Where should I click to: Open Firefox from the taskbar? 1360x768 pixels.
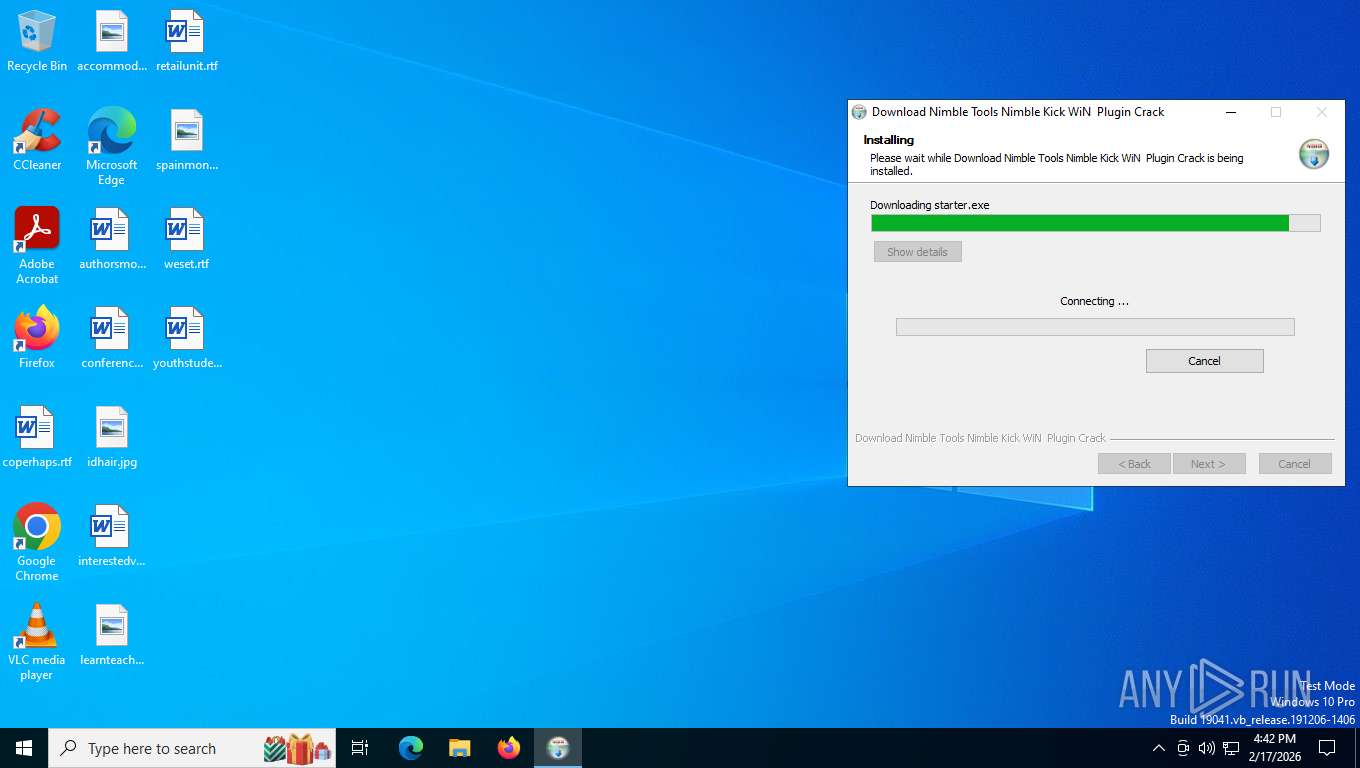click(509, 748)
